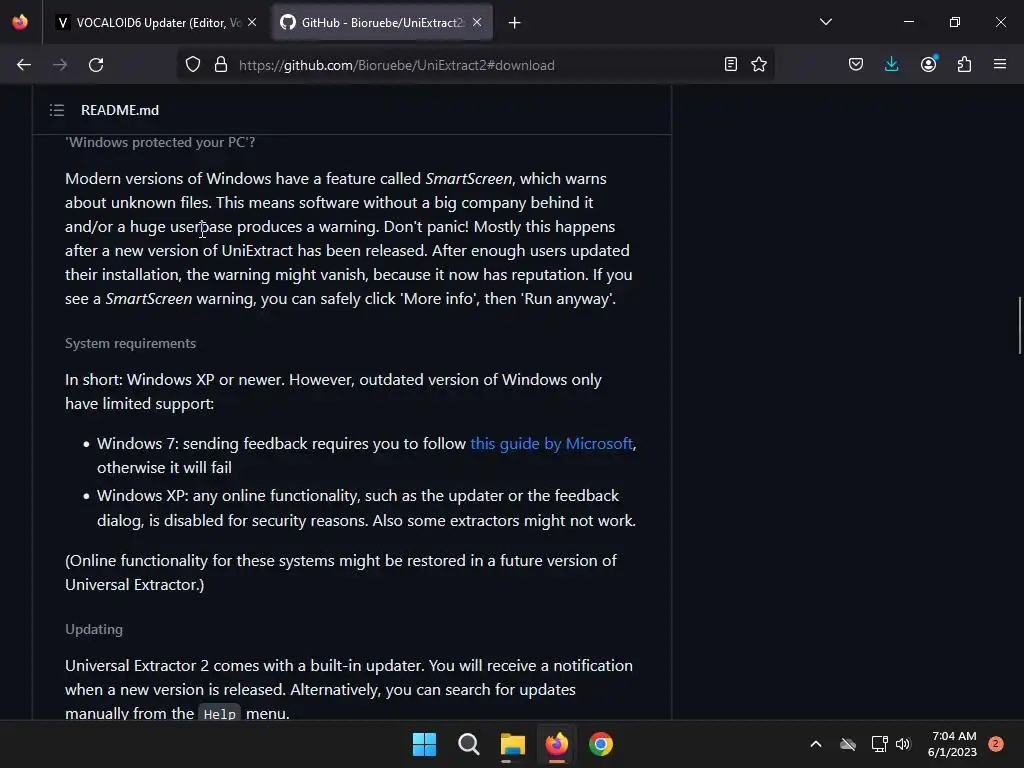Expand the list all tabs dropdown
This screenshot has height=768, width=1024.
(x=825, y=22)
